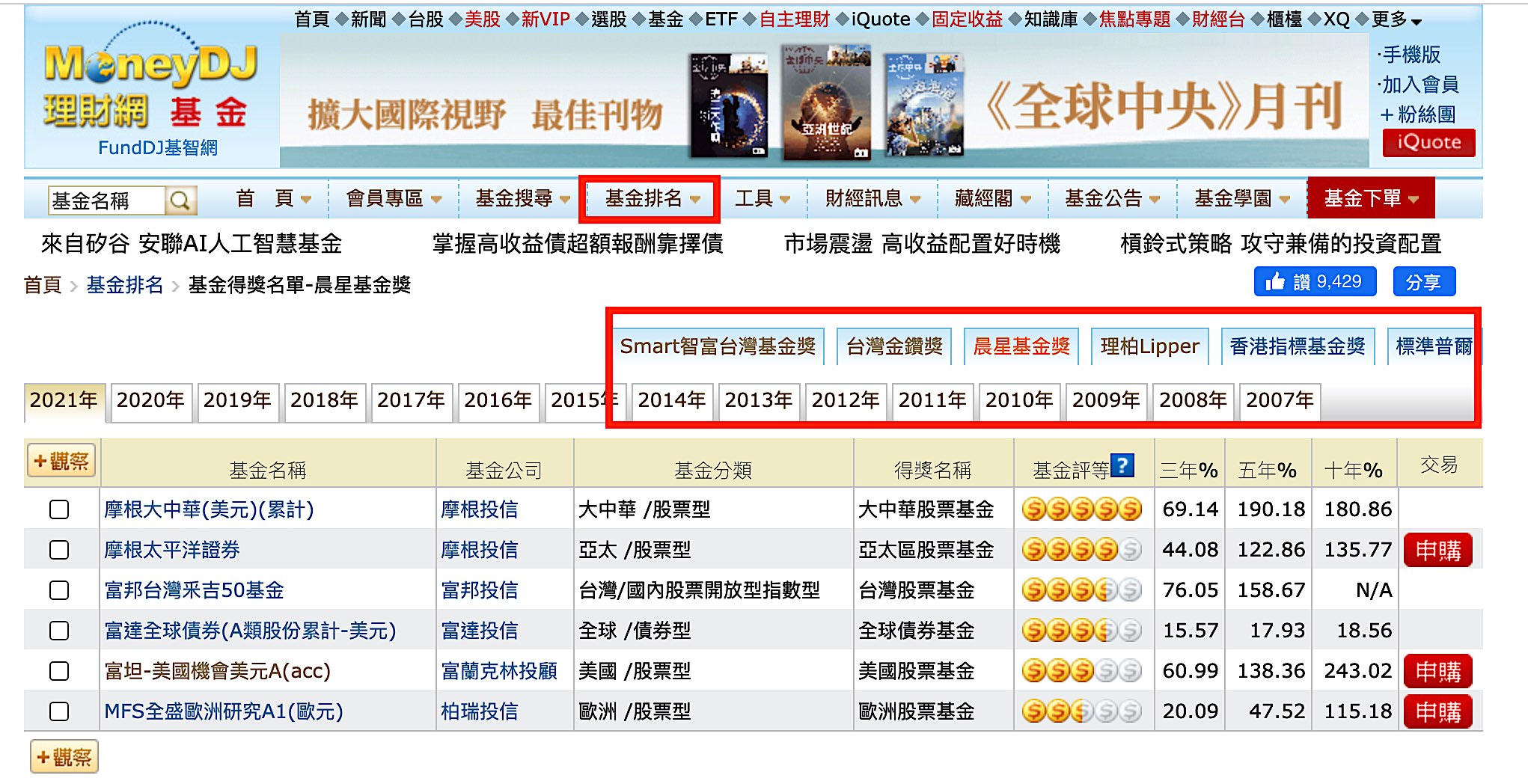This screenshot has width=1528, height=784.
Task: Click the 基金名稱 search input field
Action: (107, 200)
